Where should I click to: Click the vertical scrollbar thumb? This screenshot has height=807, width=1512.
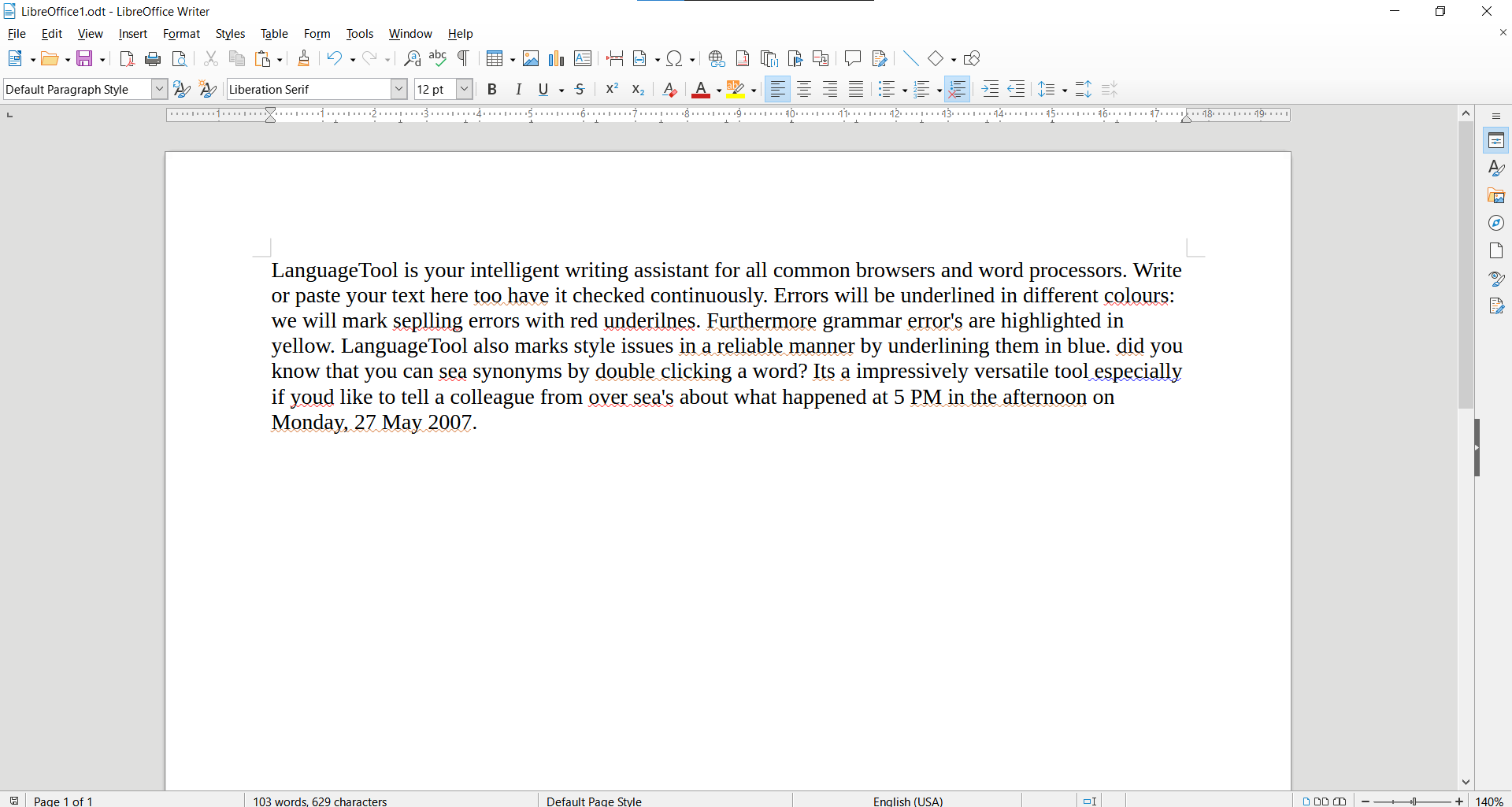tap(1466, 265)
